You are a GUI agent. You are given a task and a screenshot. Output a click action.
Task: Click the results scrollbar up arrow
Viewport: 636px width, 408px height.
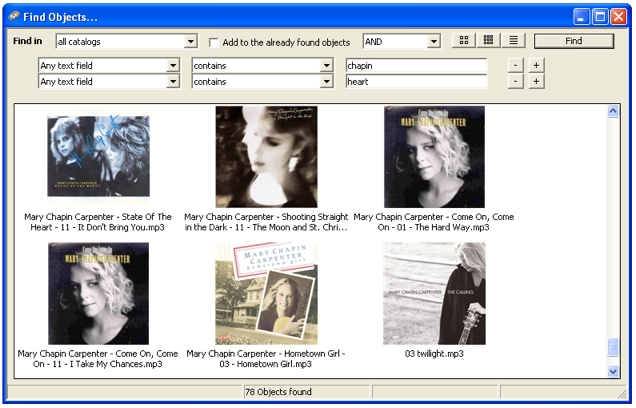click(613, 111)
